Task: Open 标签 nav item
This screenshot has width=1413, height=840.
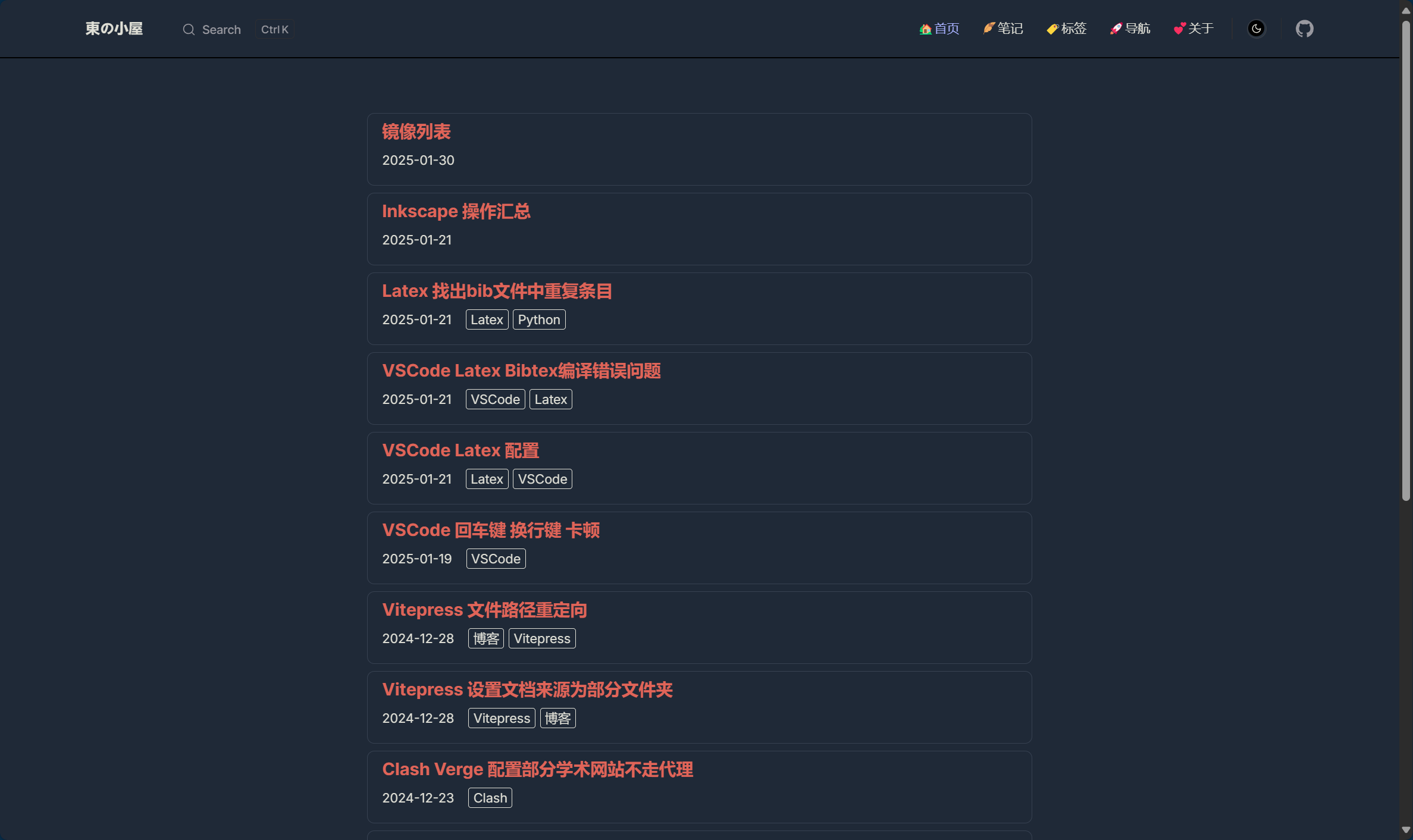Action: pyautogui.click(x=1067, y=29)
